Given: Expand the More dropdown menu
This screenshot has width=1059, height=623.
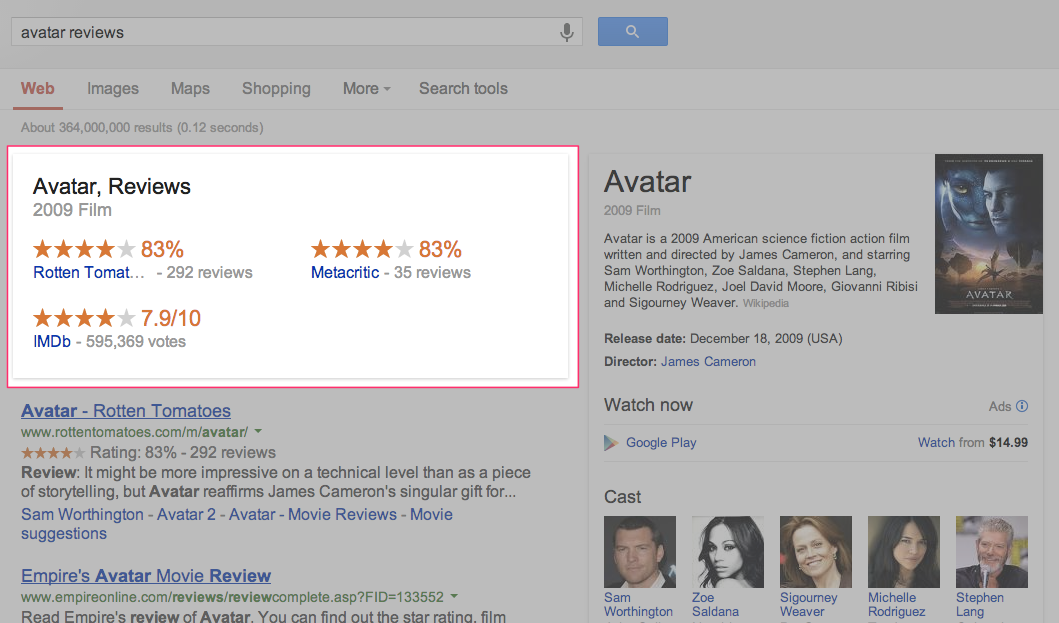Looking at the screenshot, I should (367, 89).
